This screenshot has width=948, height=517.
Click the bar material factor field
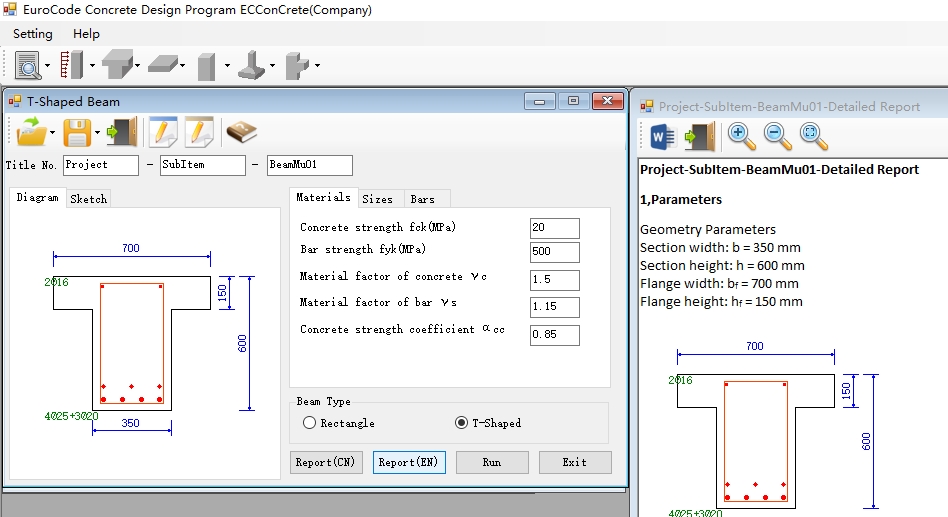pyautogui.click(x=554, y=307)
